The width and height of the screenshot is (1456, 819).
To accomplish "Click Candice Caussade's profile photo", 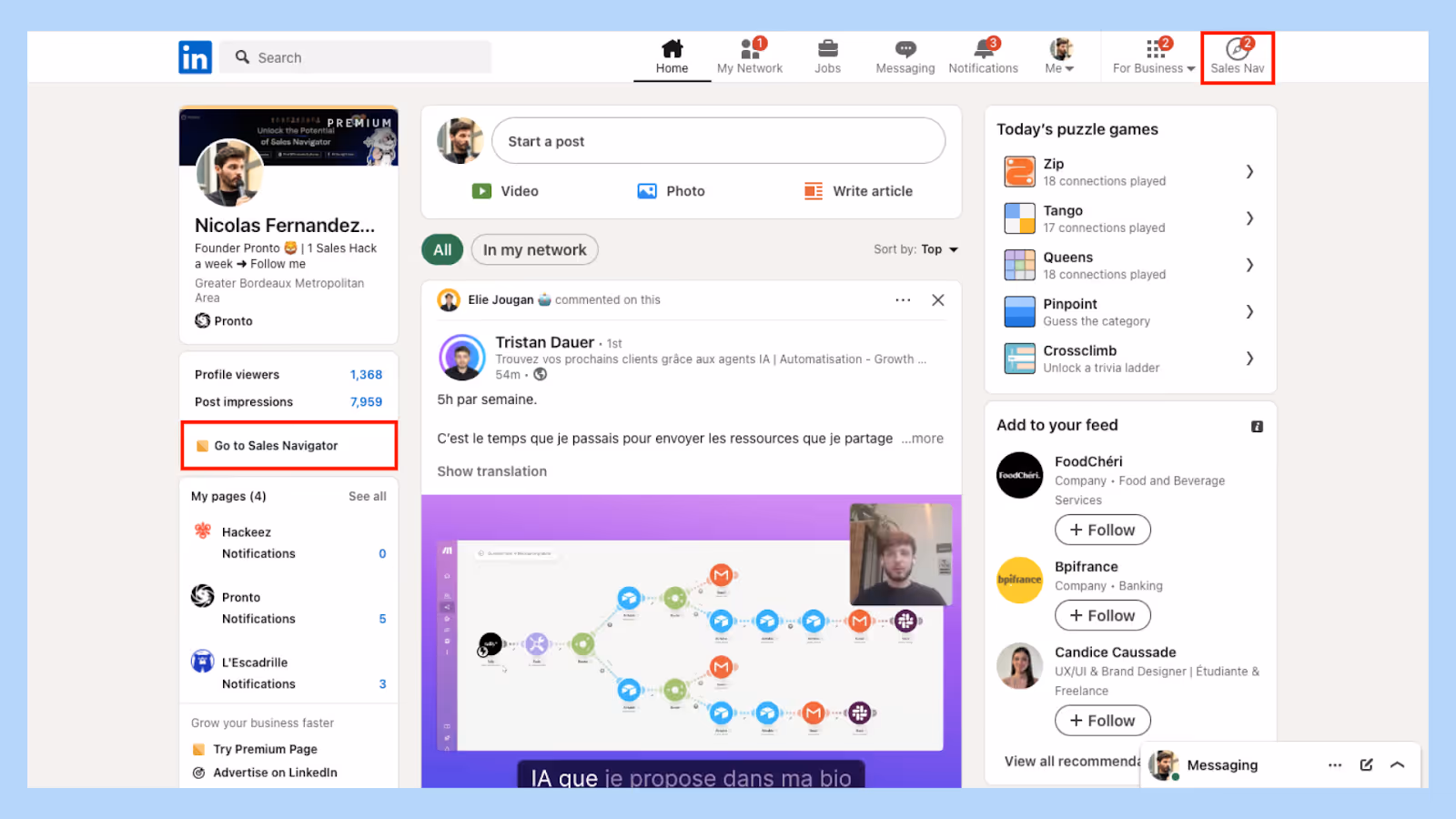I will (x=1019, y=666).
